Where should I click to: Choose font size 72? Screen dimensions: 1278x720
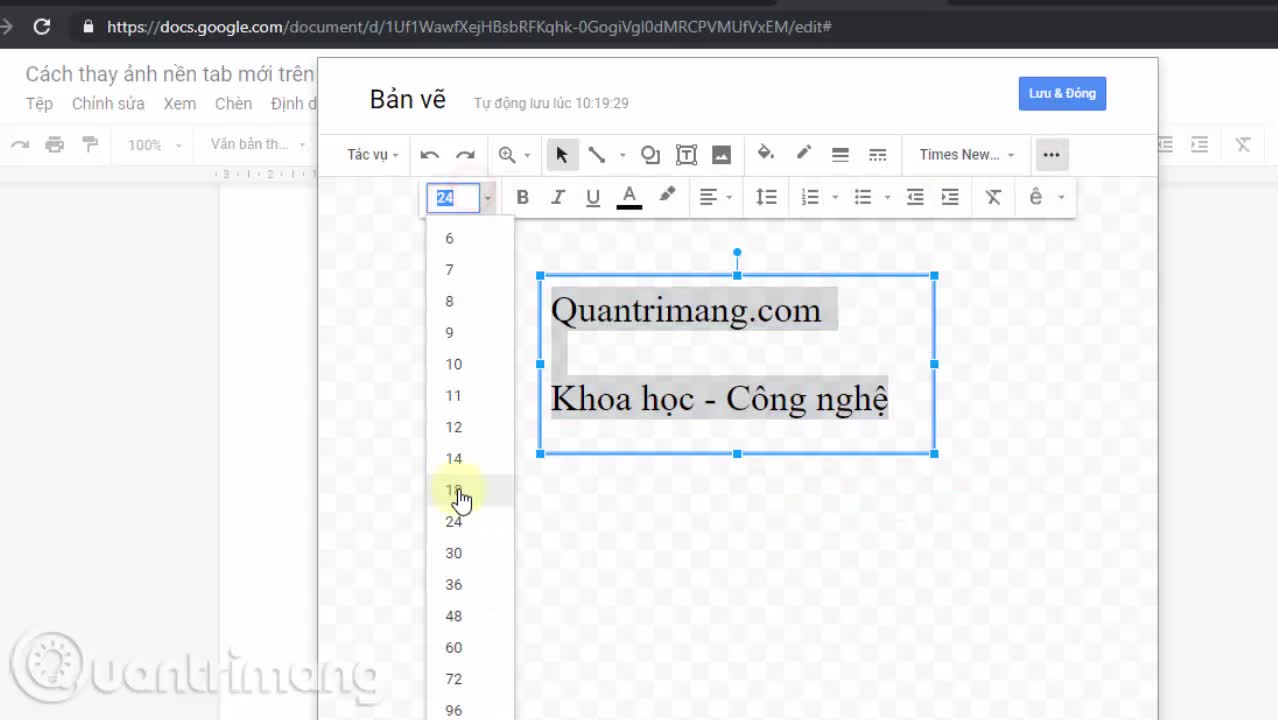pyautogui.click(x=470, y=679)
